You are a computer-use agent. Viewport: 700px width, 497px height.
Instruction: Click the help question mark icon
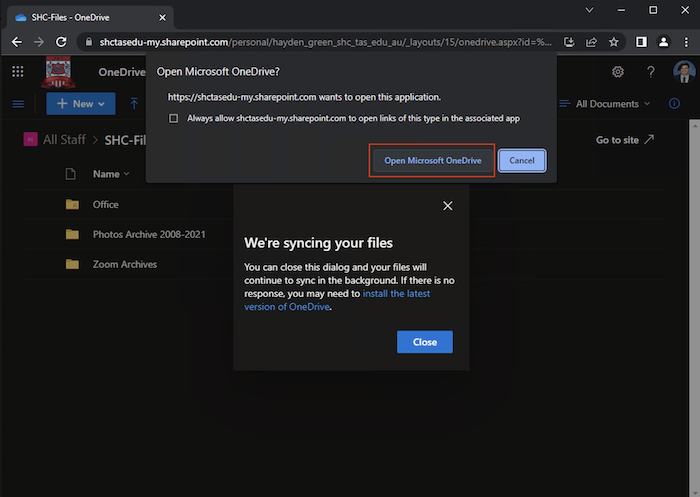point(651,72)
